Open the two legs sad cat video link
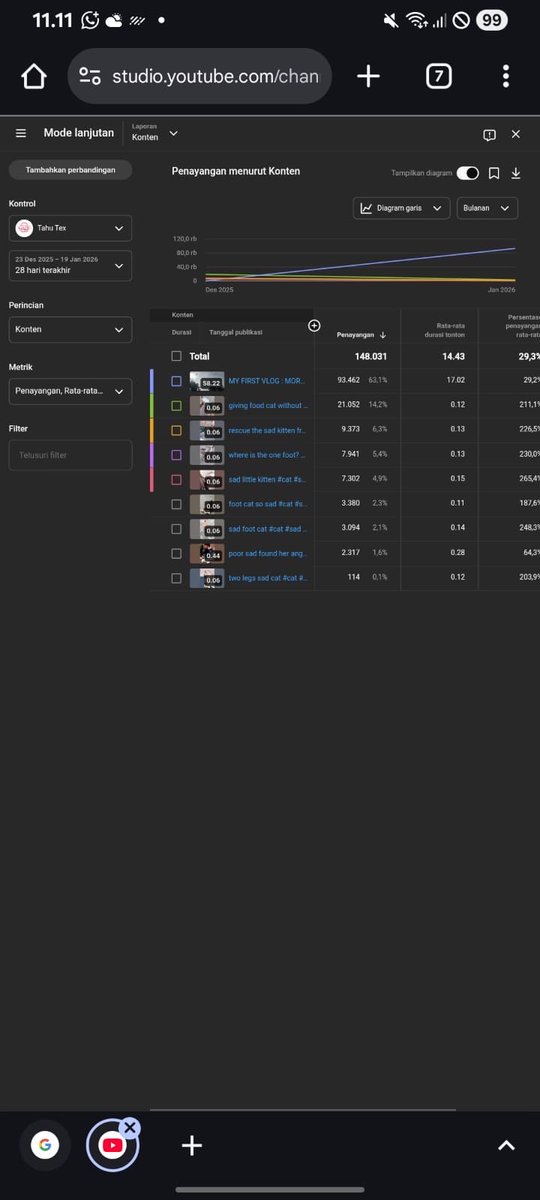This screenshot has width=540, height=1200. 268,578
